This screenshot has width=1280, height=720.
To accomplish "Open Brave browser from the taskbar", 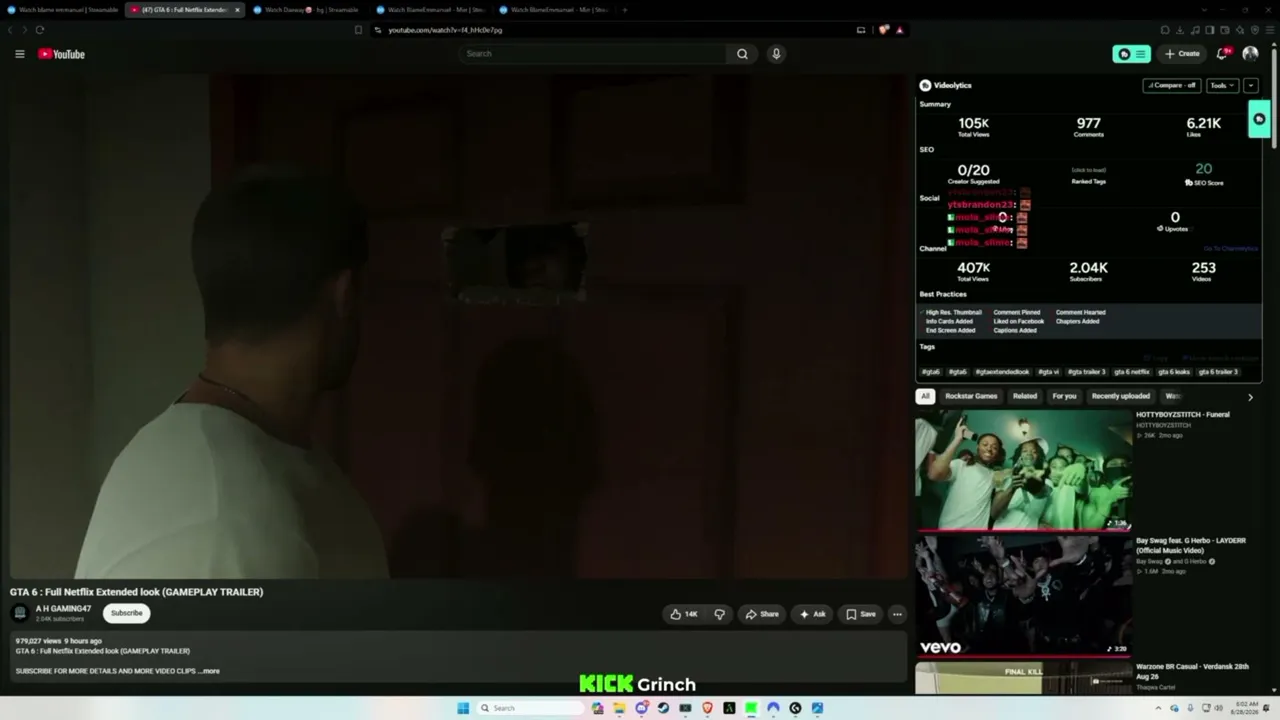I will pos(707,708).
